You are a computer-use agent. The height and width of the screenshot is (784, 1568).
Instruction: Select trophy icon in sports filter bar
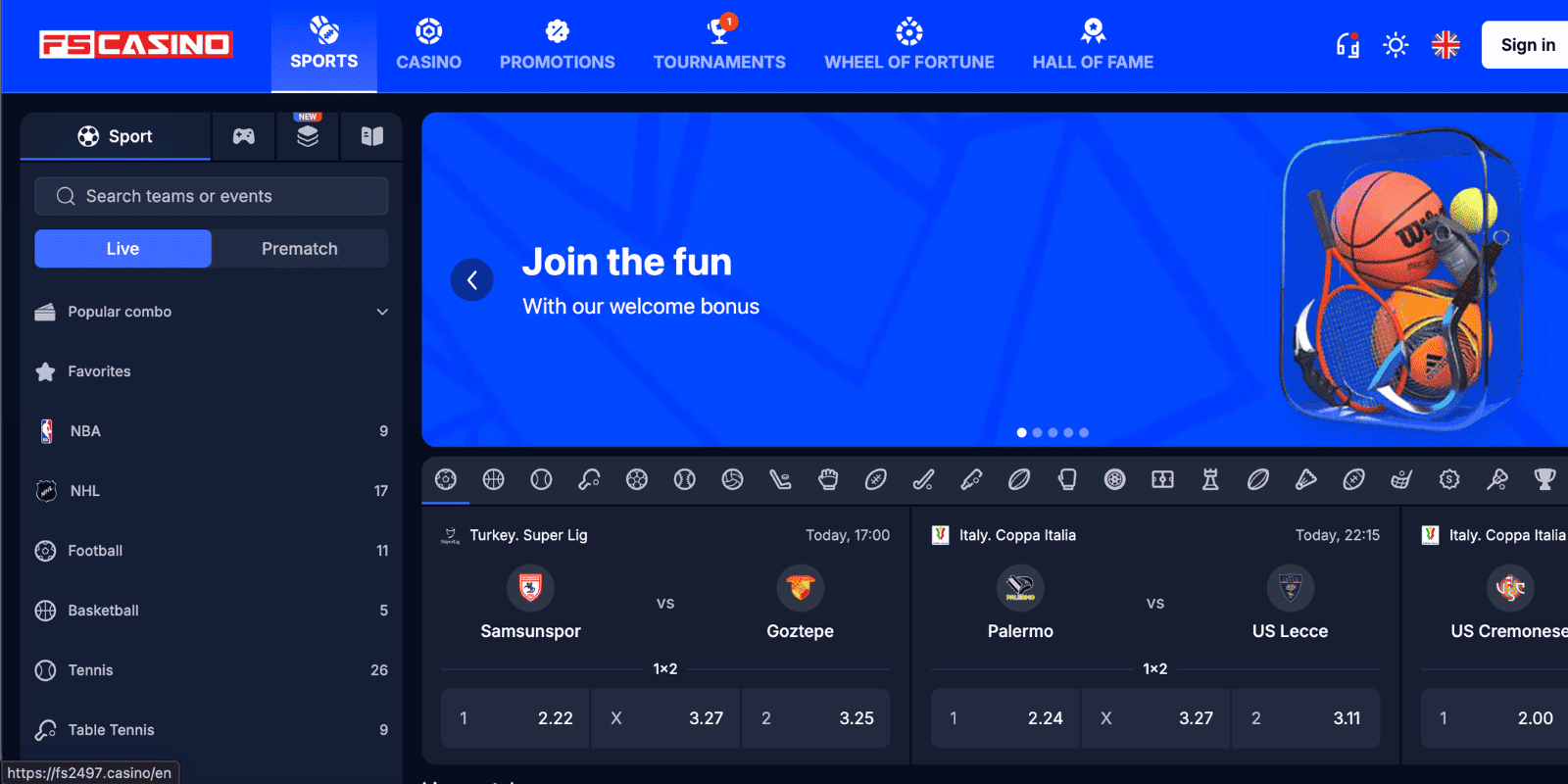[x=1544, y=479]
